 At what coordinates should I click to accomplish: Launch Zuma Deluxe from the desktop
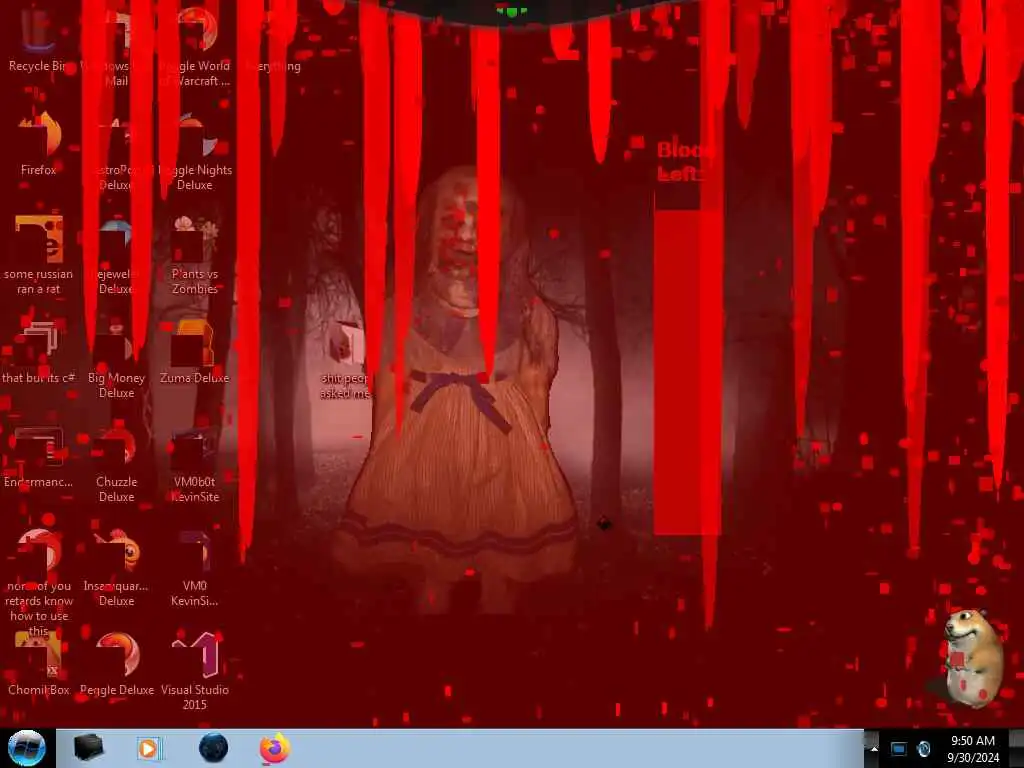coord(195,353)
